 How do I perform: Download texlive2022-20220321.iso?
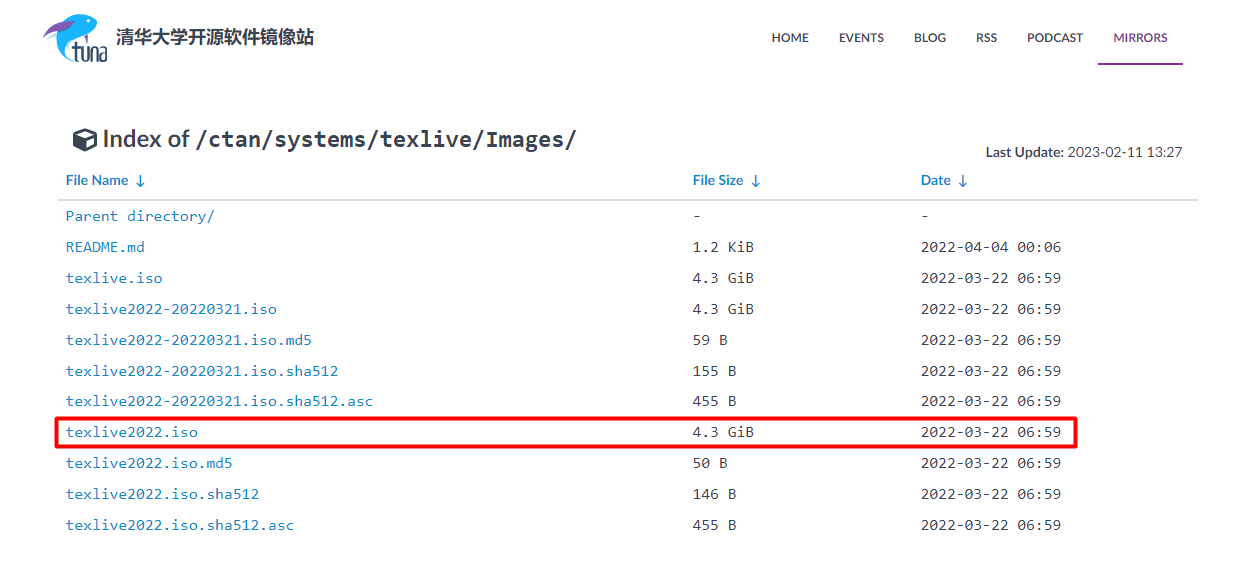tap(171, 309)
